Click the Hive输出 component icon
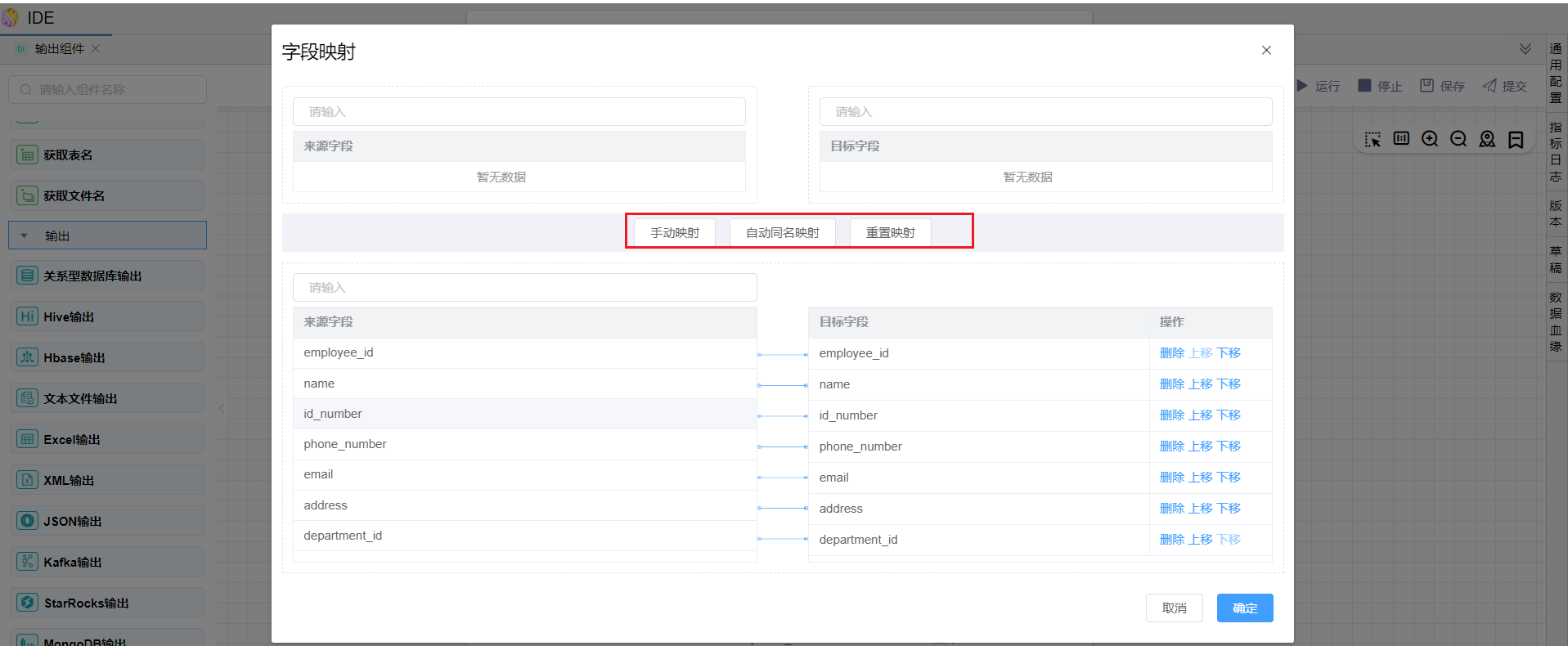Screen dimensions: 1568x646 pos(27,316)
